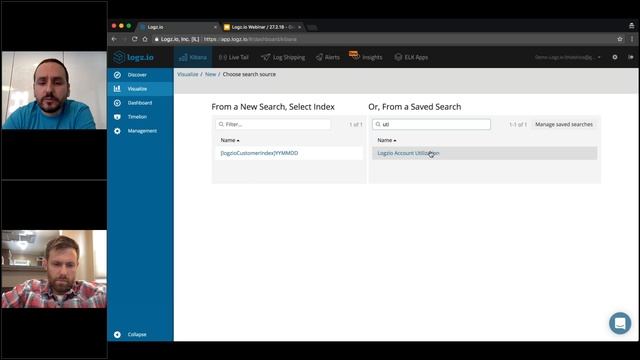Click the logz.io logo
This screenshot has height=360, width=640.
click(134, 57)
